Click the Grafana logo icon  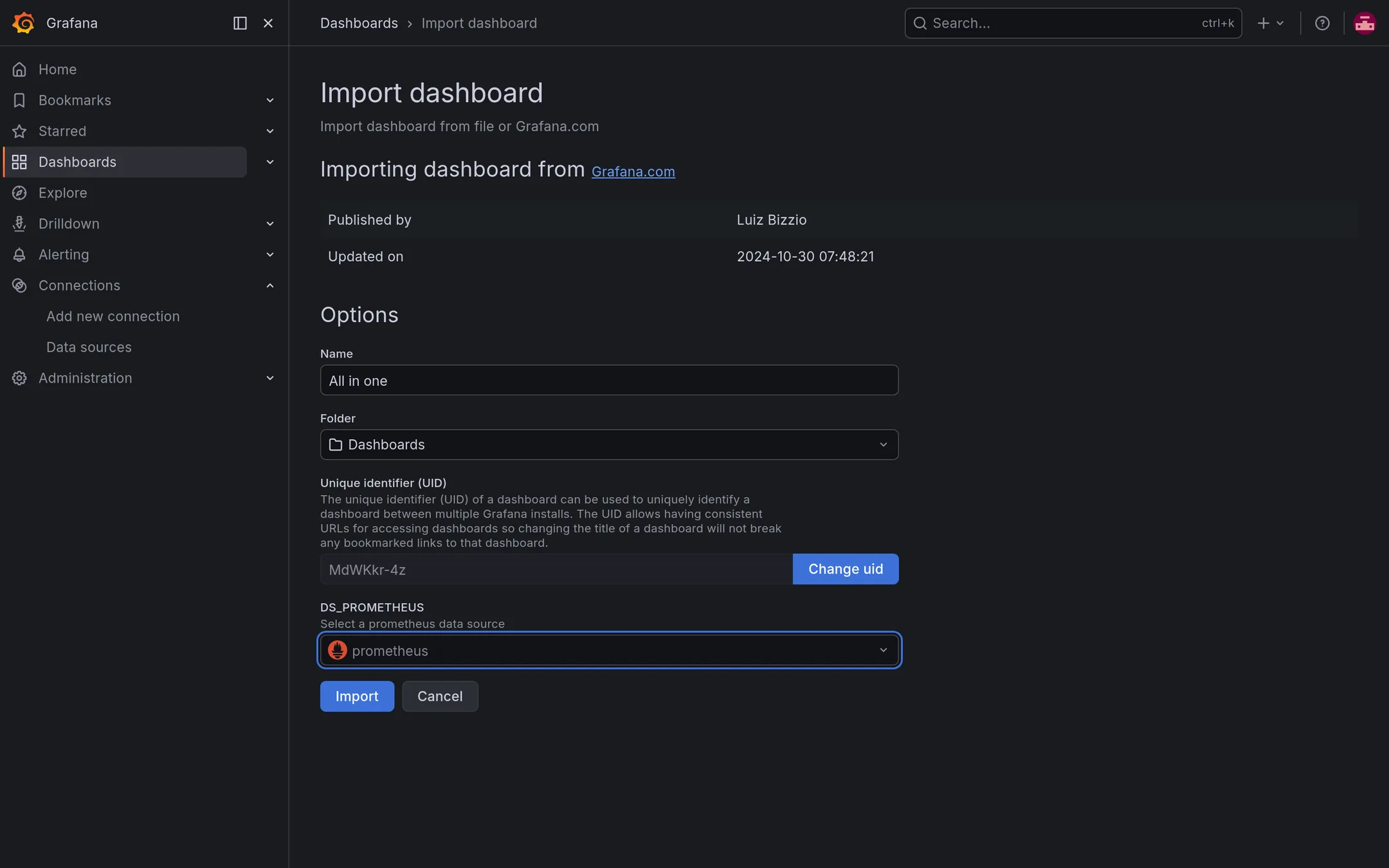(x=23, y=23)
